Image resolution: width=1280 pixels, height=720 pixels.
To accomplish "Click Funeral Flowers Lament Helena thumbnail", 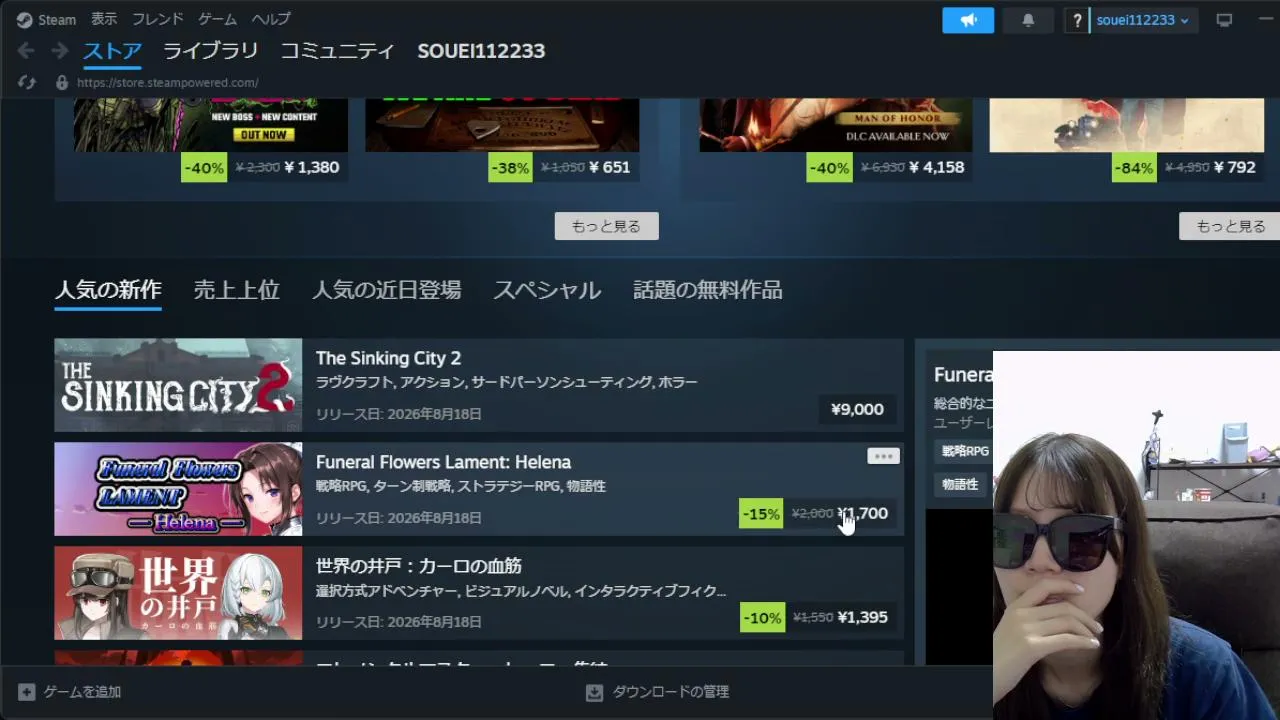I will point(178,489).
